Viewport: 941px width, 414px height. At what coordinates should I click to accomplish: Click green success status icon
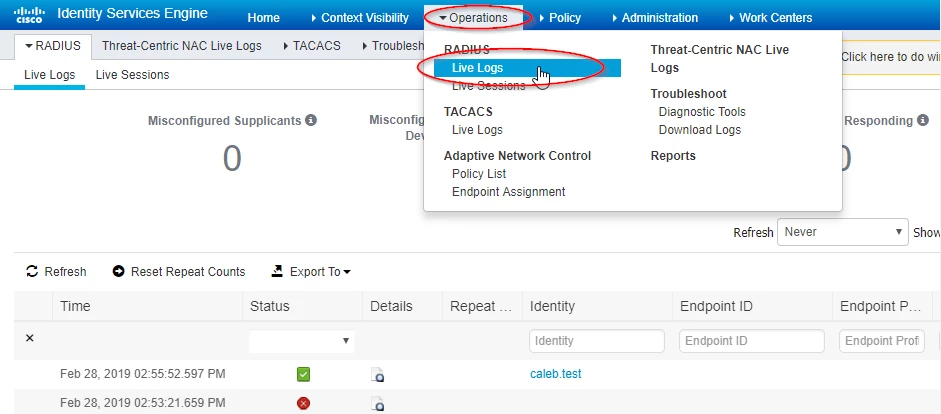[x=304, y=375]
